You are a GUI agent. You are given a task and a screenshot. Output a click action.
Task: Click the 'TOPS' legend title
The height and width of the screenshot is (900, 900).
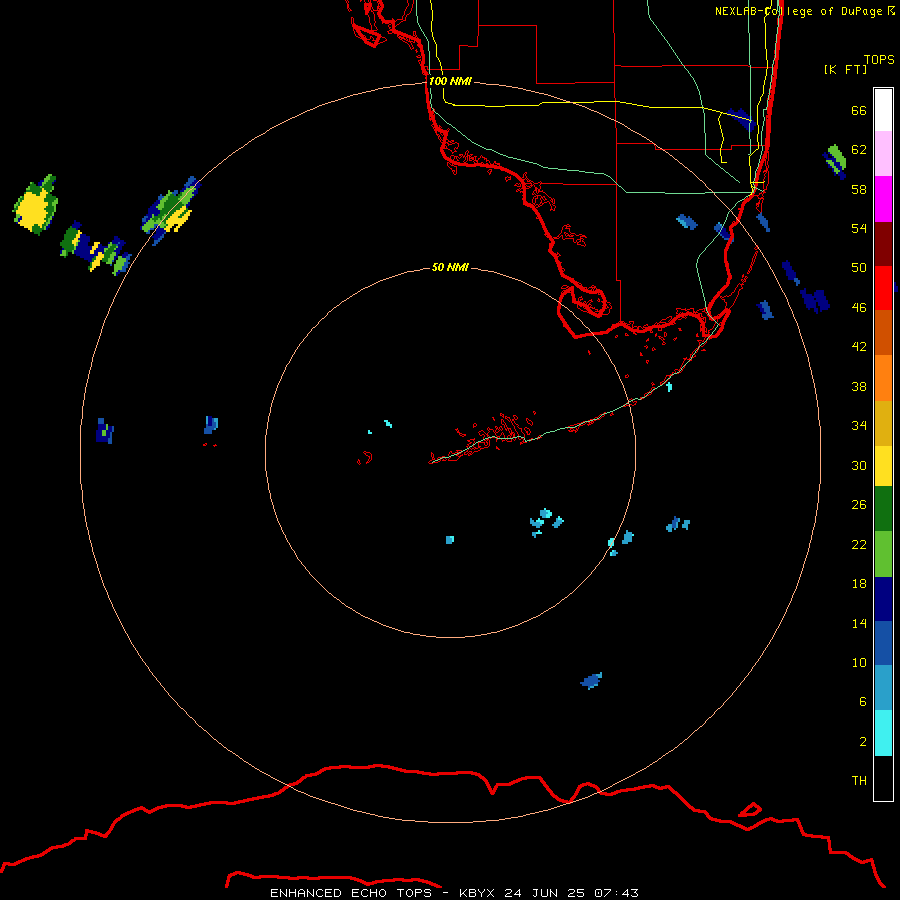pyautogui.click(x=879, y=59)
